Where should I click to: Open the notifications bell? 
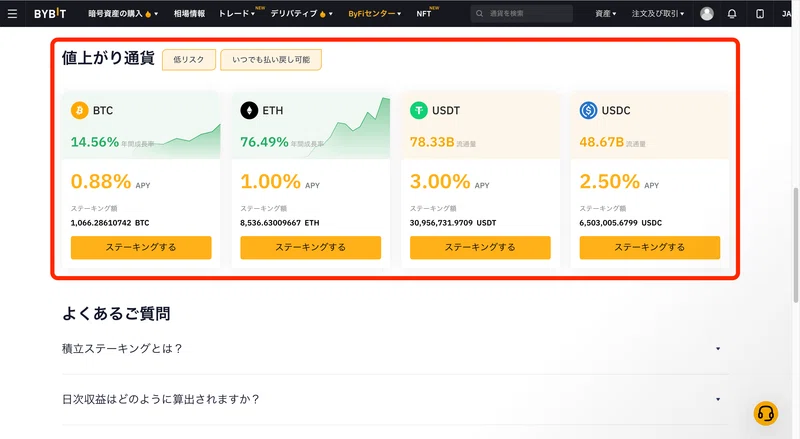click(x=732, y=14)
